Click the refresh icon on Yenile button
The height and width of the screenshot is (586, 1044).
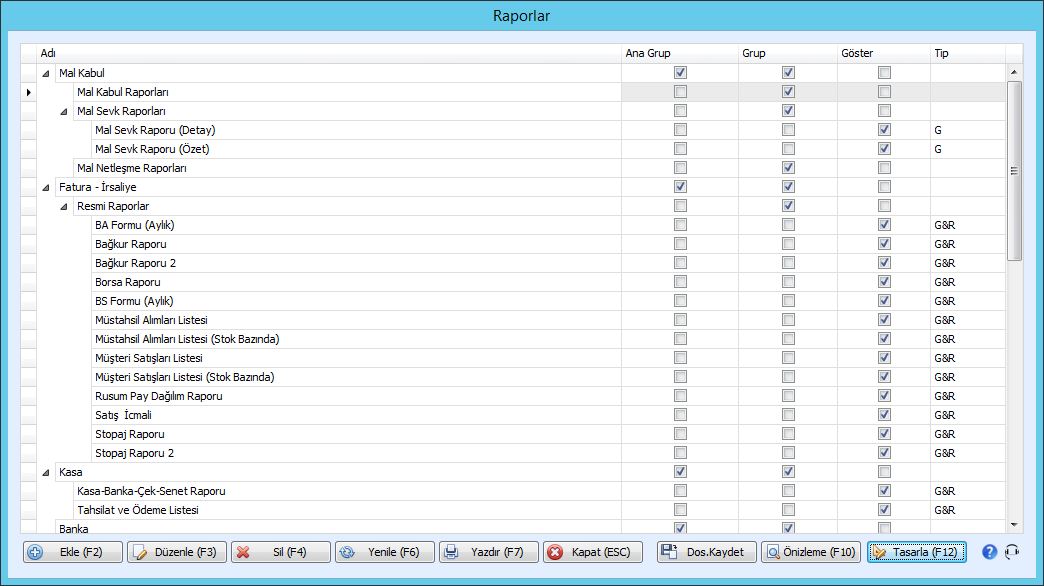point(347,552)
